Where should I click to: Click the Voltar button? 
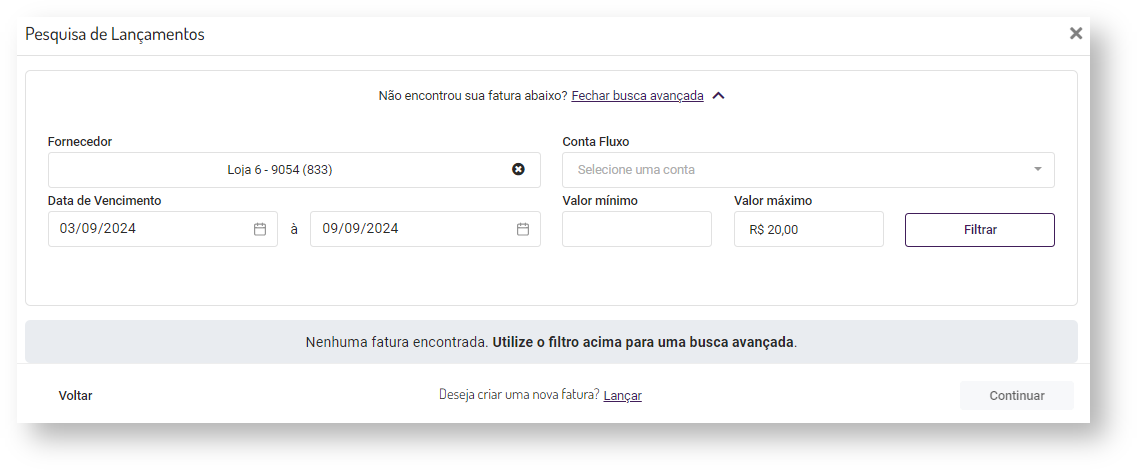pyautogui.click(x=75, y=396)
